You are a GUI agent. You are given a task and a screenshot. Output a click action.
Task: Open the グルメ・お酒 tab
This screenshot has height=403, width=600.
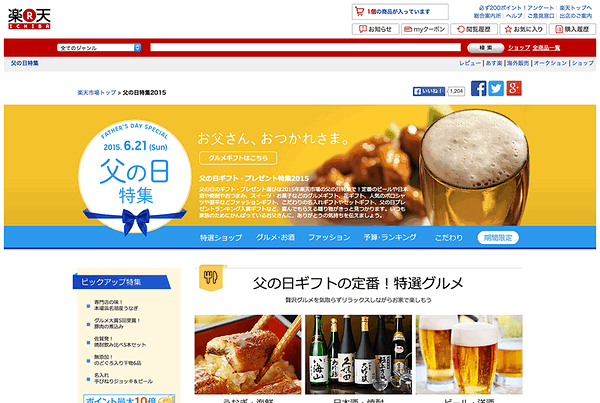point(275,238)
